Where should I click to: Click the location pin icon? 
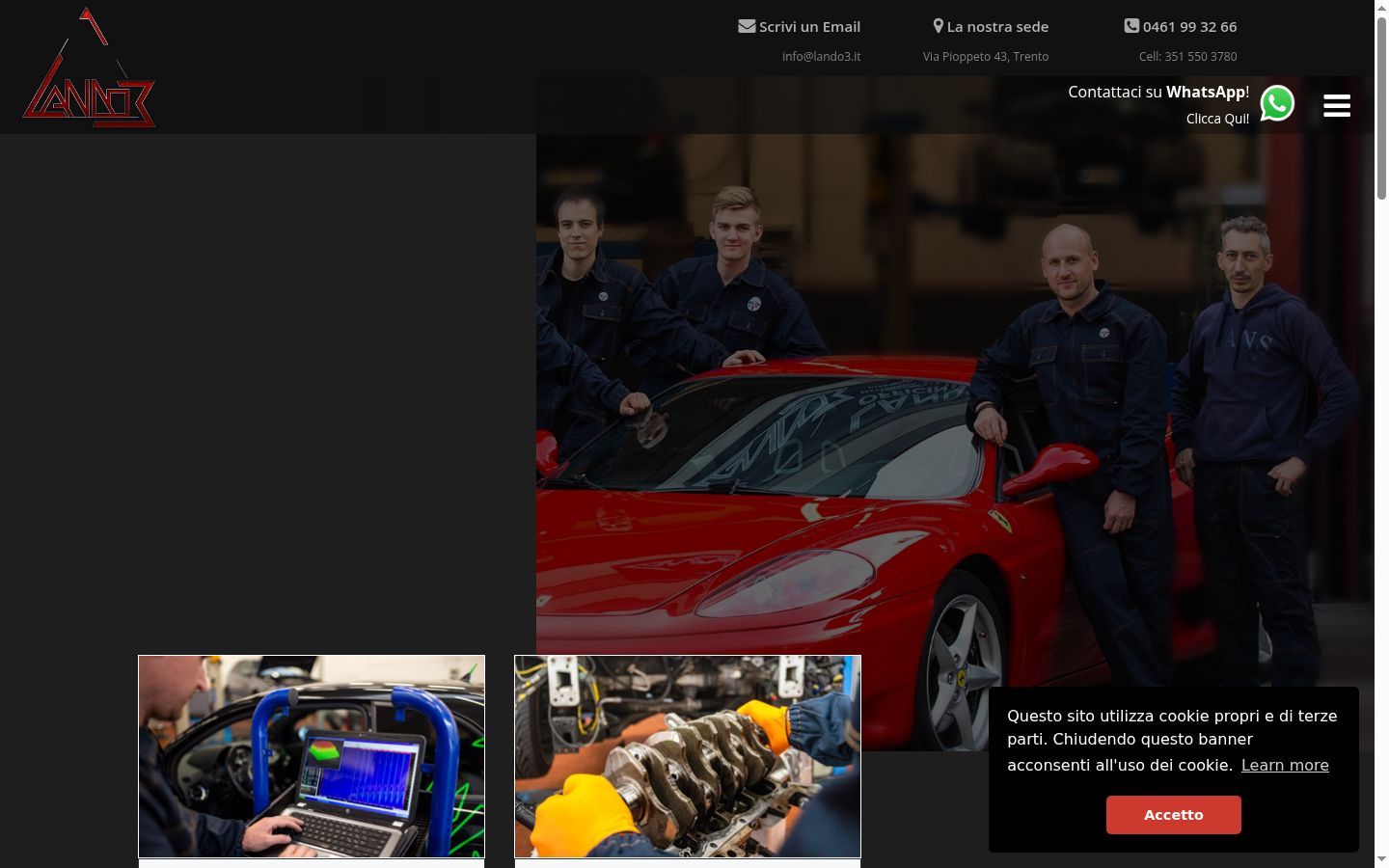[x=938, y=26]
